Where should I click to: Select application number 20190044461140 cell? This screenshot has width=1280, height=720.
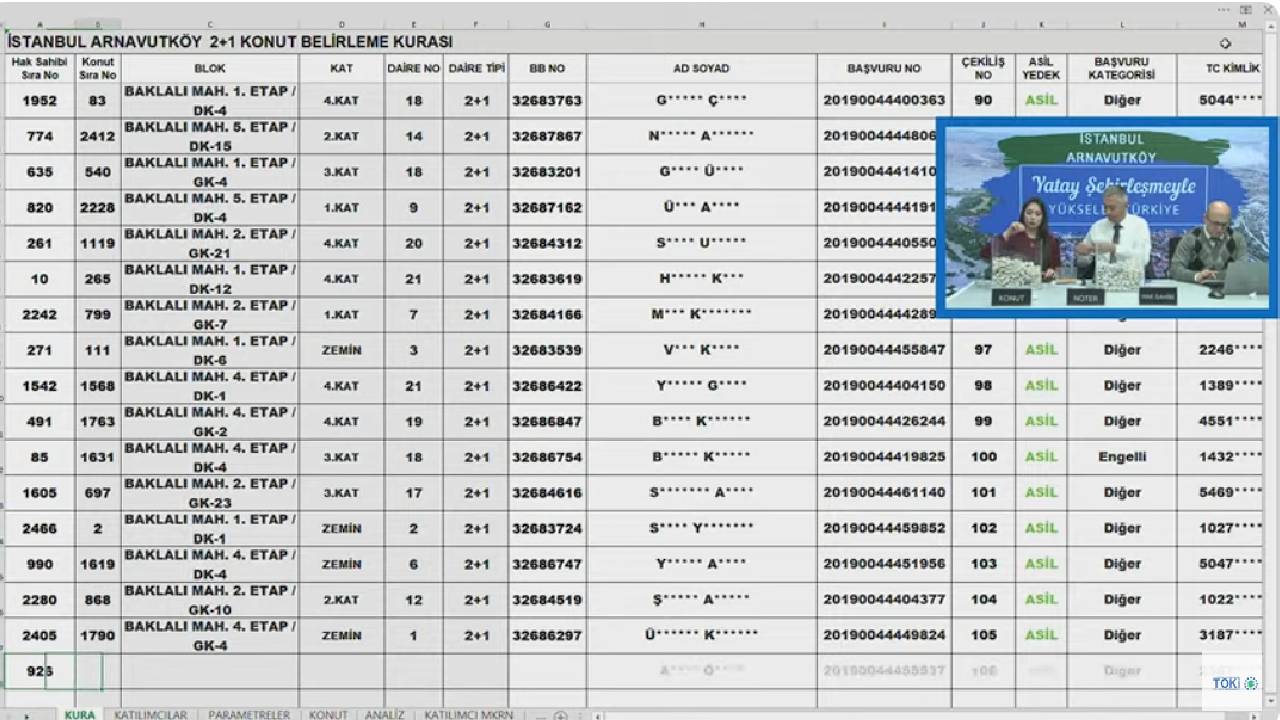[x=884, y=493]
